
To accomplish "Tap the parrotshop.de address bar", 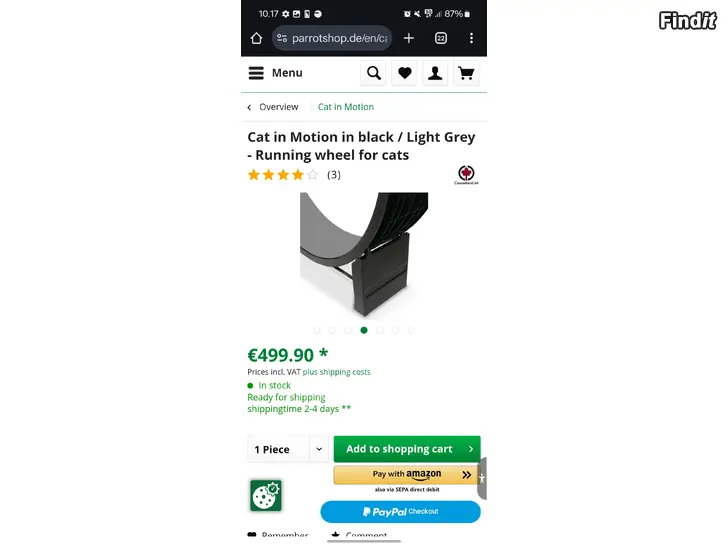I will point(332,38).
